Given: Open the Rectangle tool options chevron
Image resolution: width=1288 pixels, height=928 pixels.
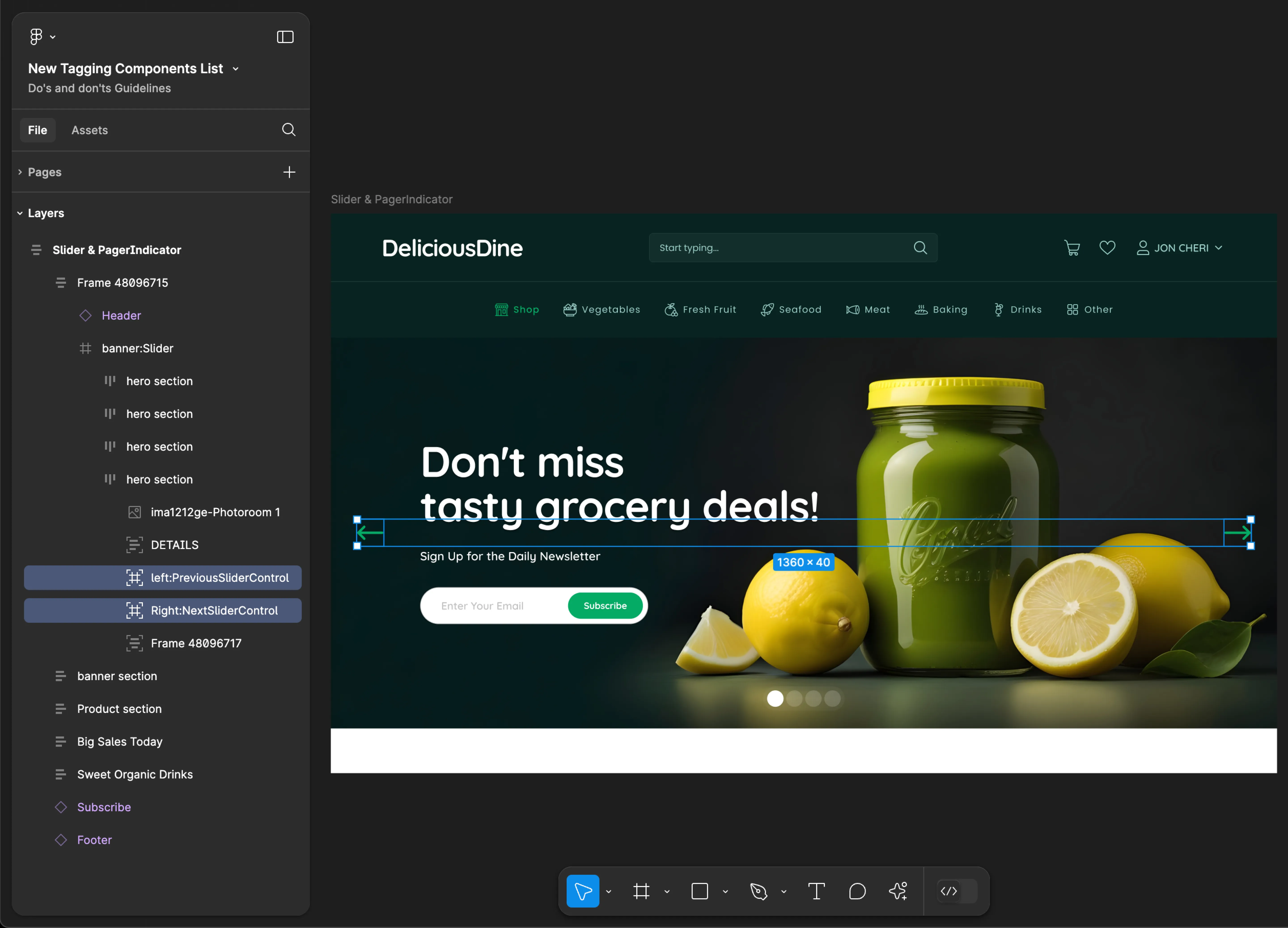Looking at the screenshot, I should coord(725,892).
